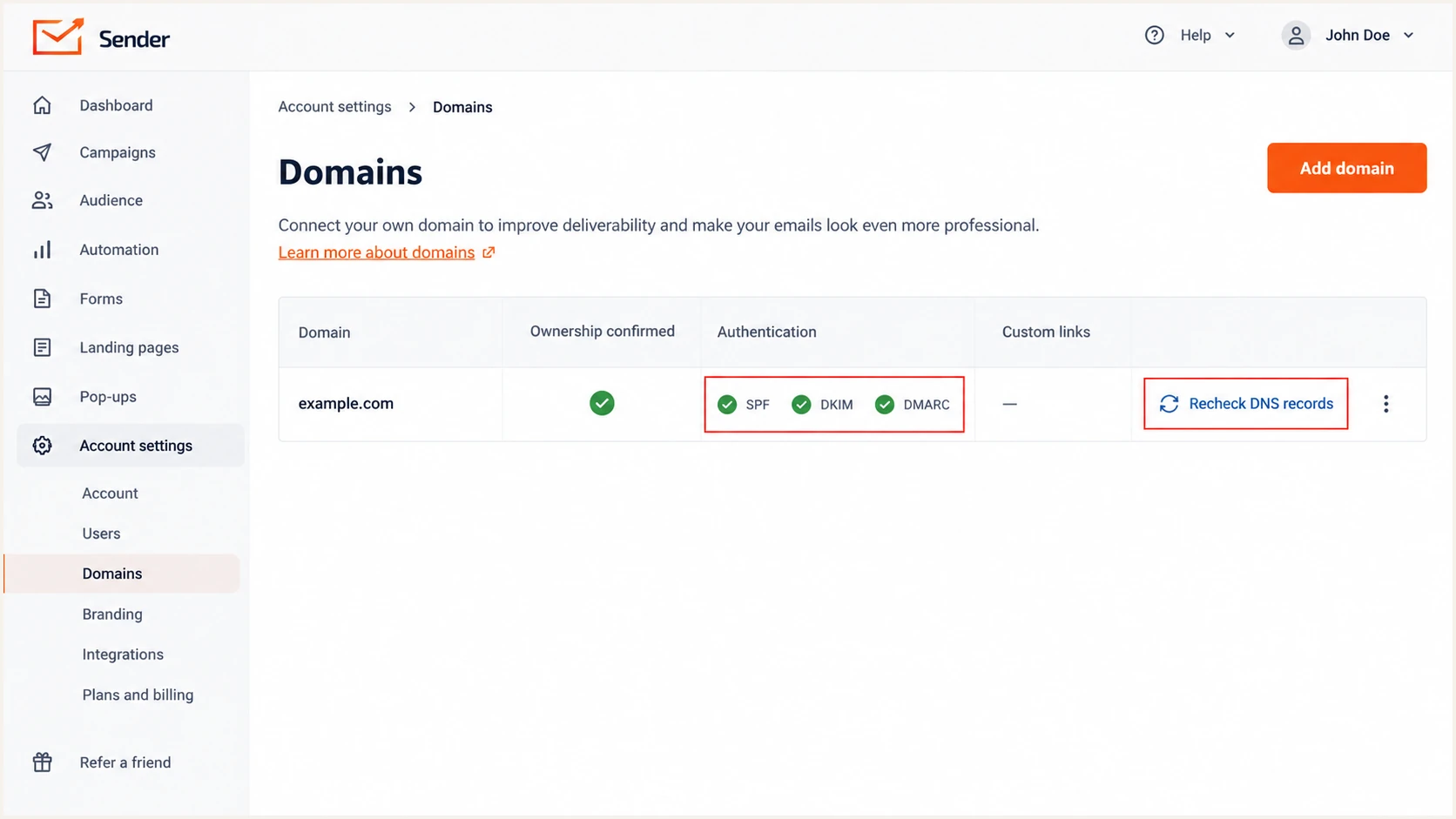
Task: Expand the Help dropdown chevron
Action: click(1230, 36)
